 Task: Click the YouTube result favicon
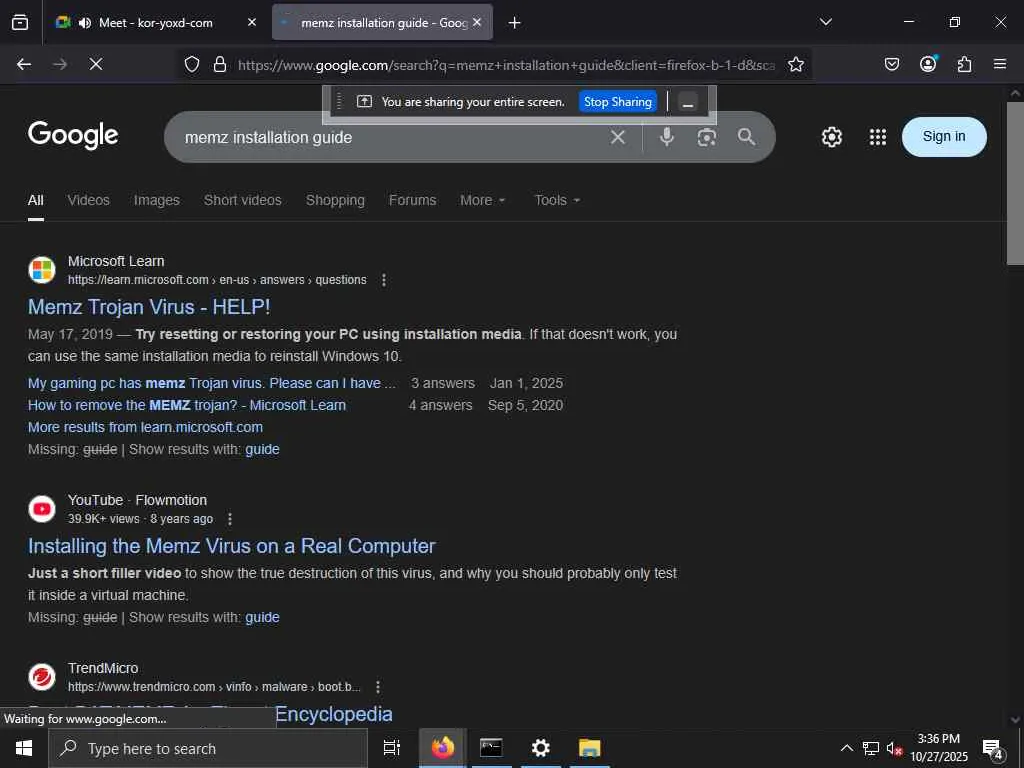(x=42, y=509)
